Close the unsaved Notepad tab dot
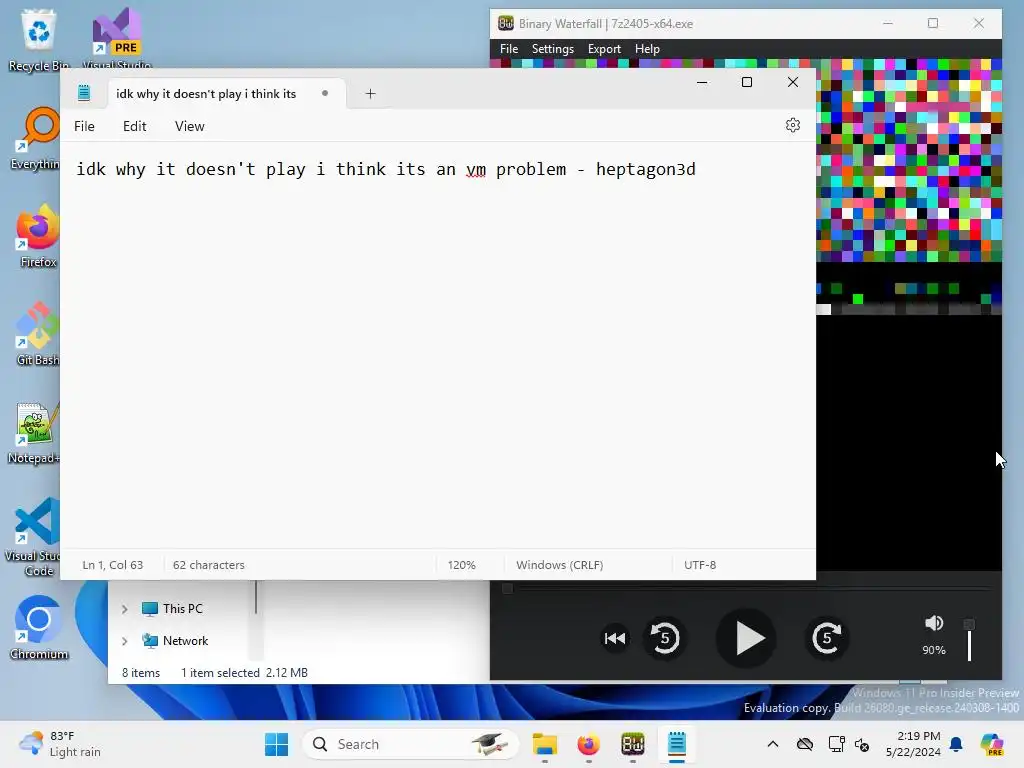 click(x=325, y=93)
